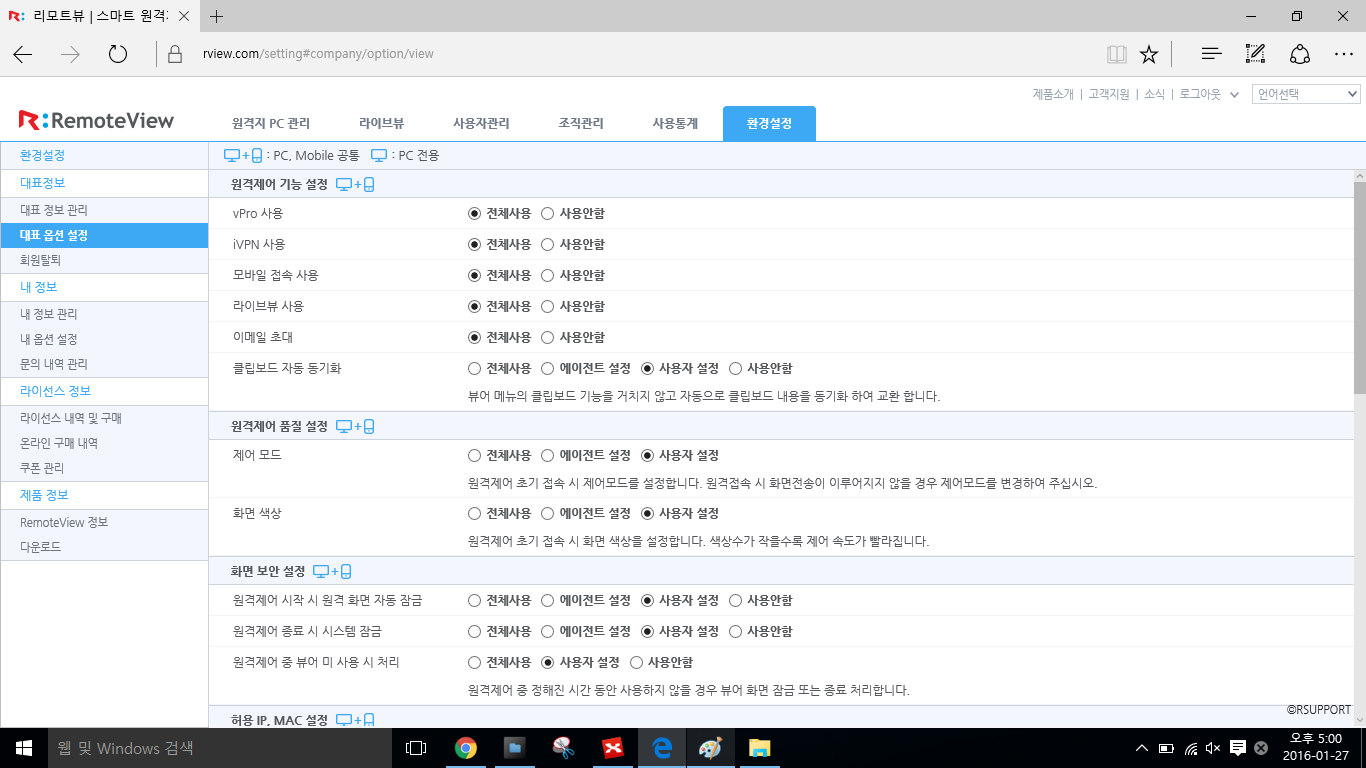Open Edge browser taskbar icon
This screenshot has width=1366, height=768.
pyautogui.click(x=661, y=748)
